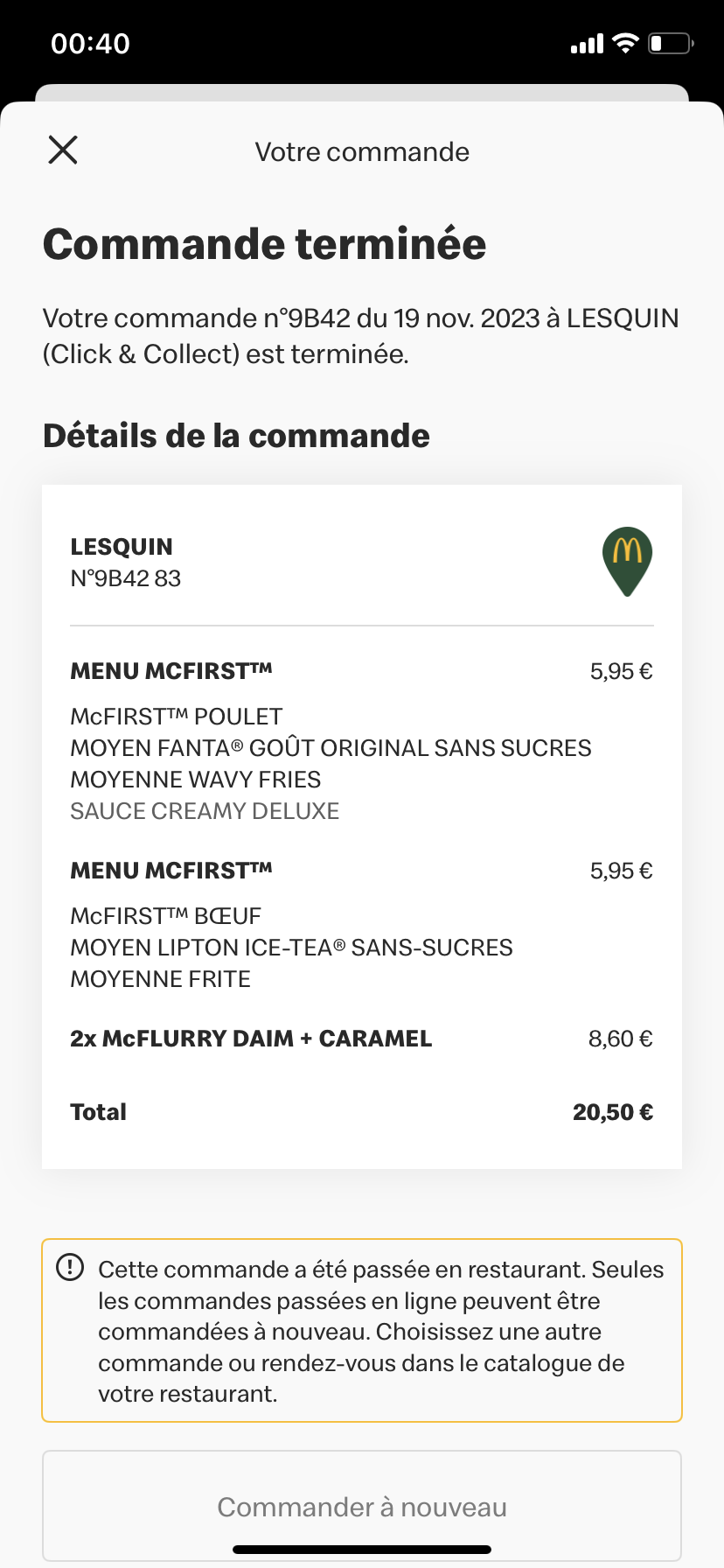Tap the 00:40 clock in status bar
The height and width of the screenshot is (1568, 724).
[x=90, y=44]
